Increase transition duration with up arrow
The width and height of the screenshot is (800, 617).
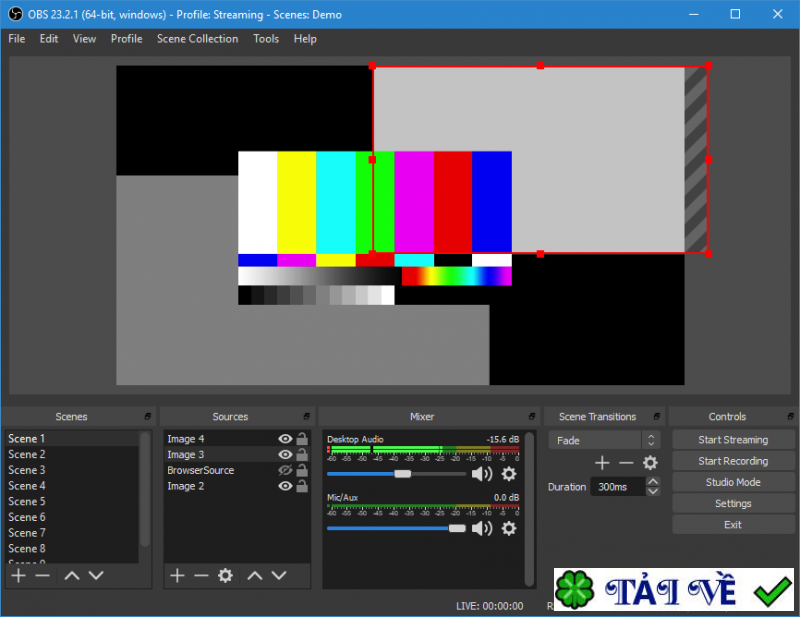pyautogui.click(x=653, y=482)
